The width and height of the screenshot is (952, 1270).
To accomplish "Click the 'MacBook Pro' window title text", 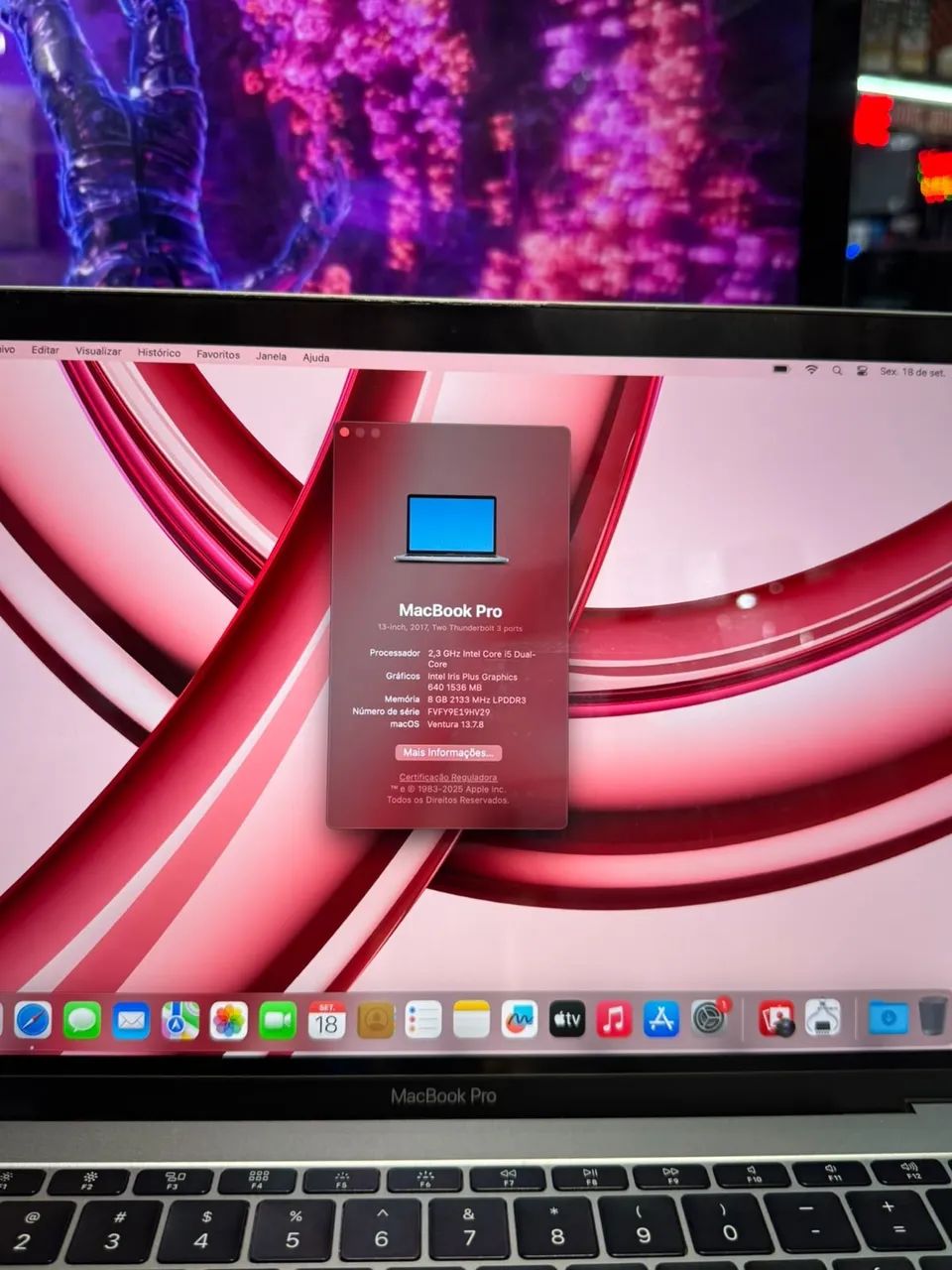I will [x=450, y=611].
